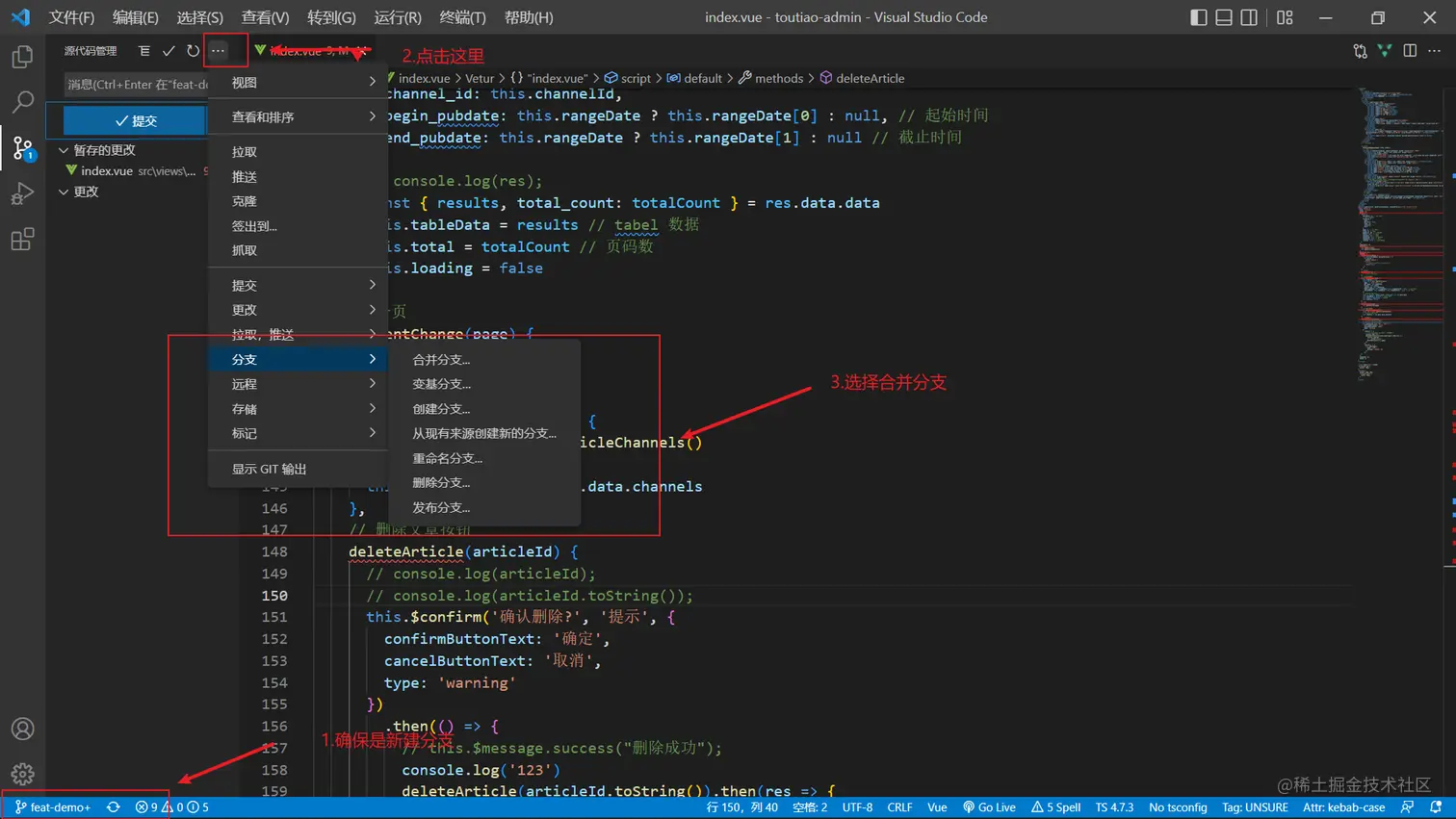Open the 帮助(H) menu

tap(529, 17)
